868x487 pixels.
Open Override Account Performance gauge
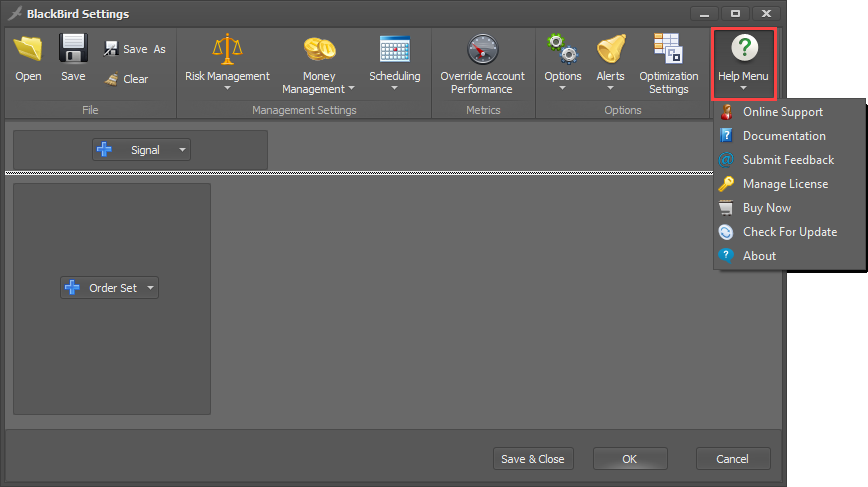pos(483,49)
